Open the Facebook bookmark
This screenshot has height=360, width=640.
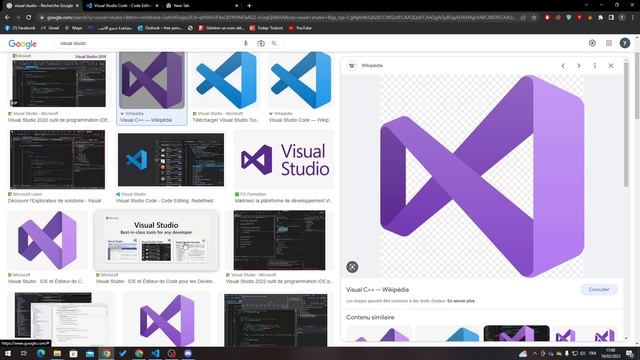pos(20,28)
